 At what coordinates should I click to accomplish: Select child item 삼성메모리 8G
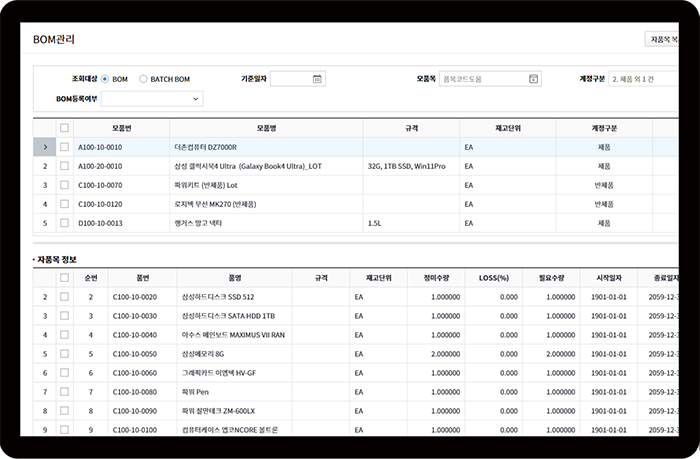203,354
